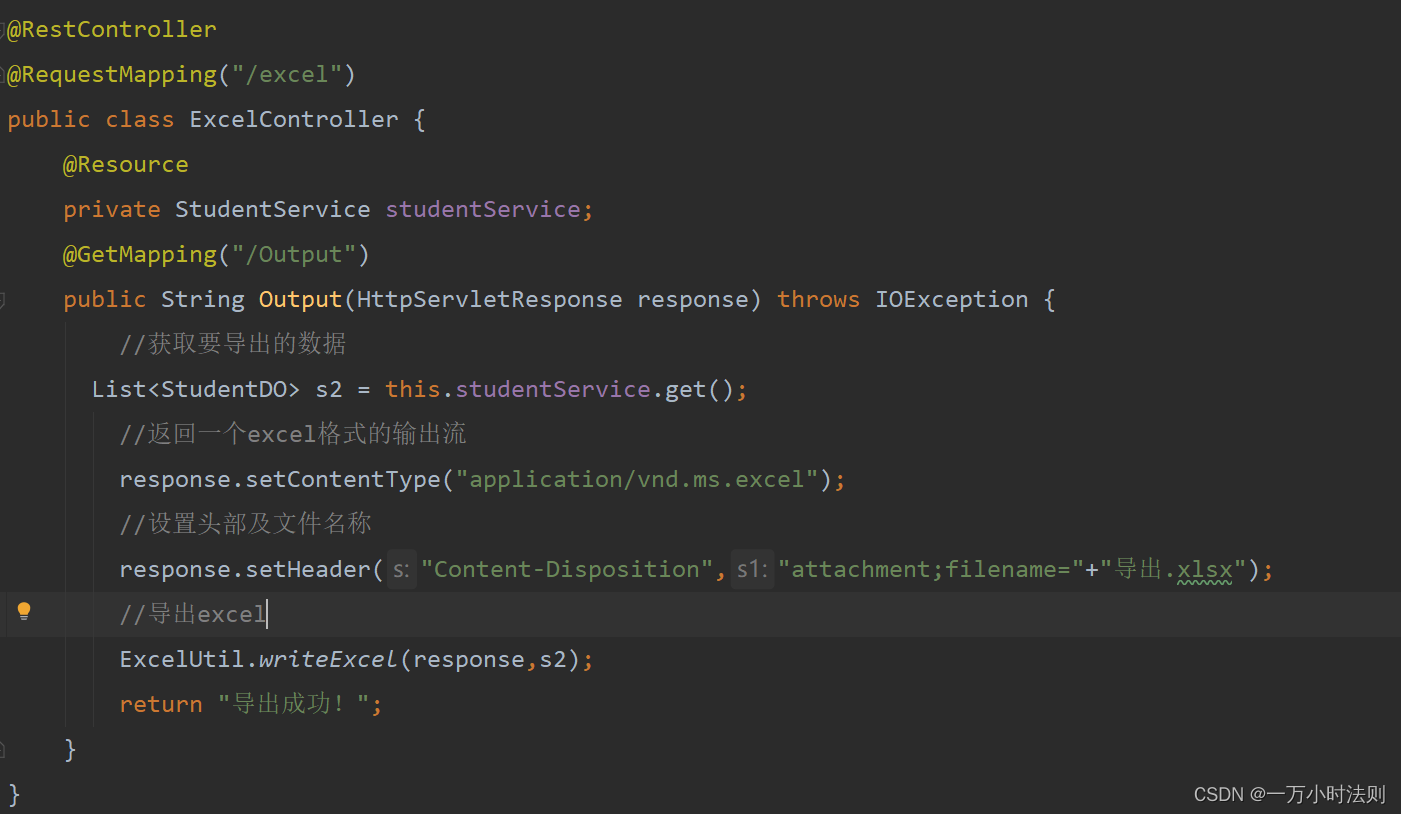Screen dimensions: 1401x814
Task: Click the ExcelUtil class reference
Action: click(x=182, y=659)
